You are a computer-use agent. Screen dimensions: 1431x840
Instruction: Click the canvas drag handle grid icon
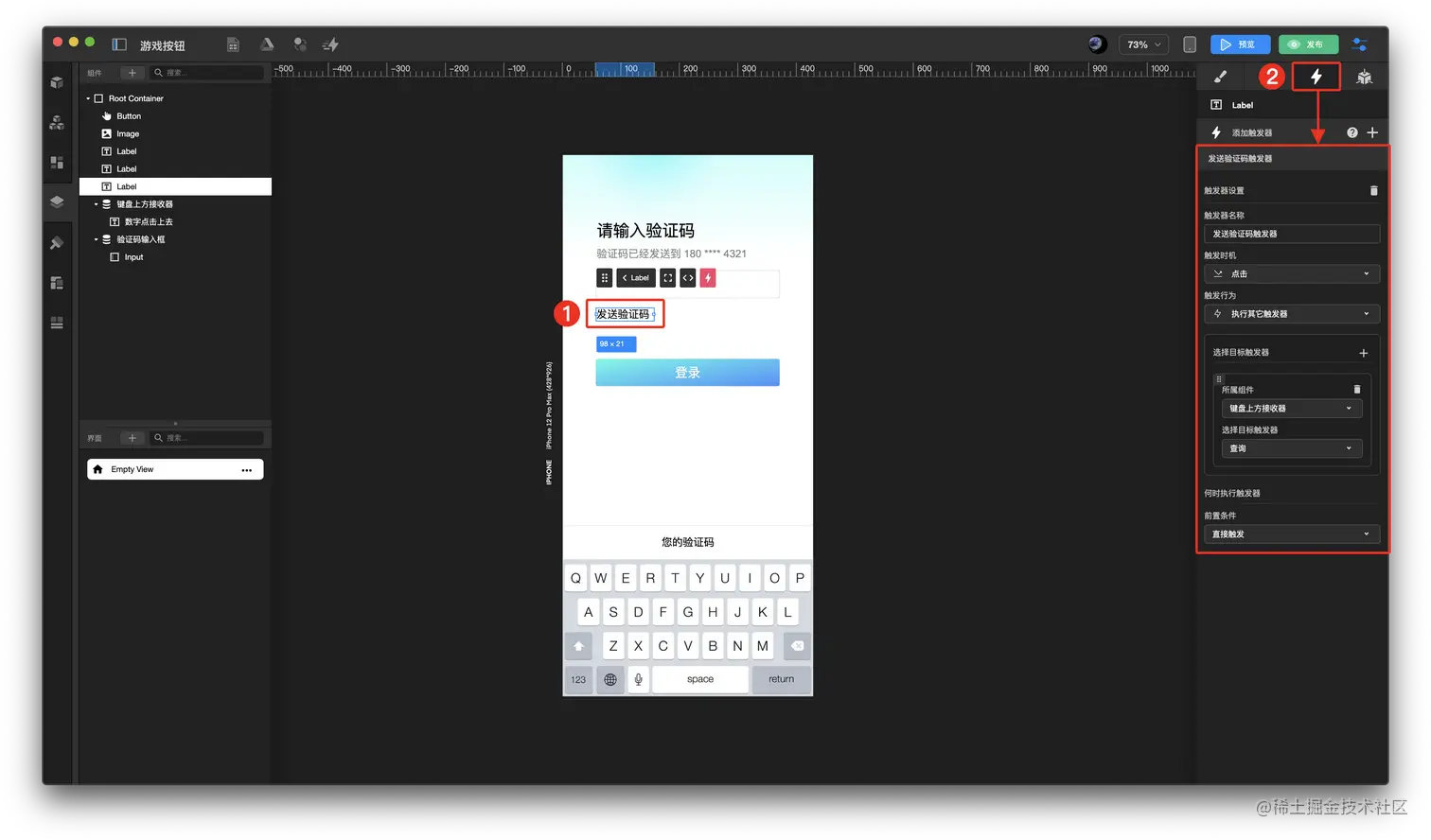(604, 278)
